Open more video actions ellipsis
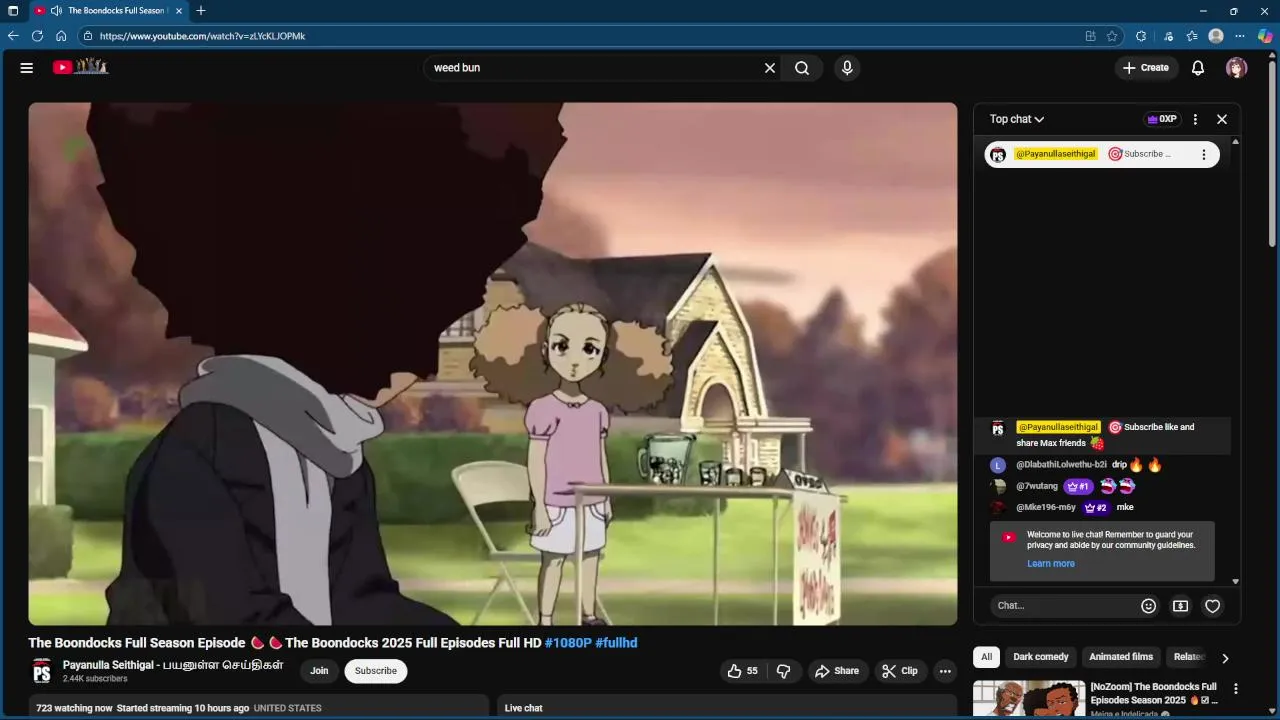This screenshot has height=720, width=1280. (945, 671)
